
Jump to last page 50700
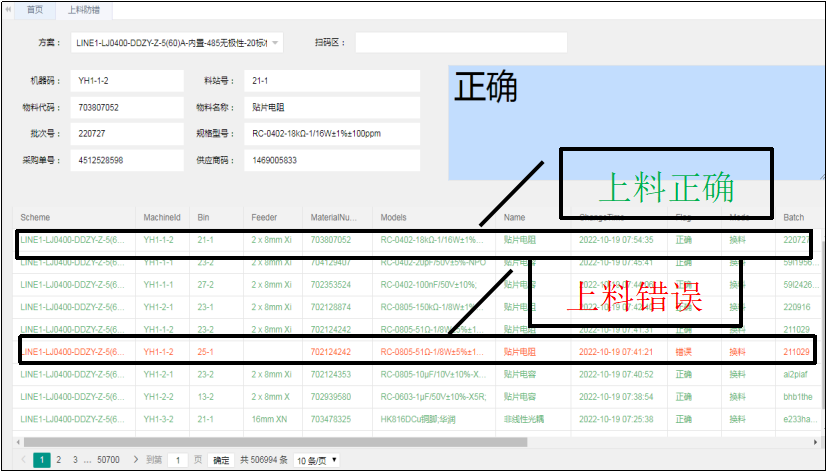[x=108, y=460]
